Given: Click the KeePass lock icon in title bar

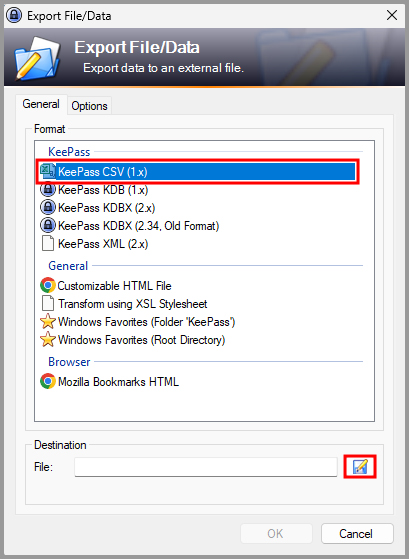Looking at the screenshot, I should pyautogui.click(x=14, y=15).
